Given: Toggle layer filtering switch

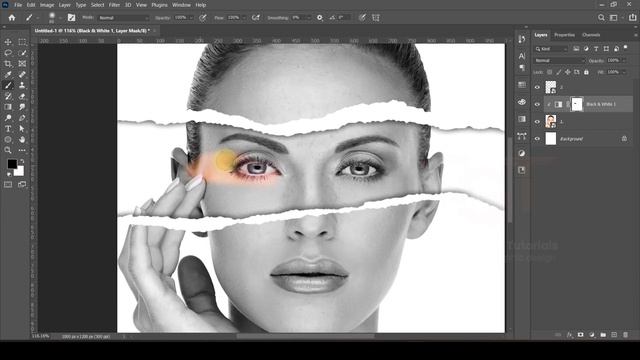Looking at the screenshot, I should click(626, 48).
